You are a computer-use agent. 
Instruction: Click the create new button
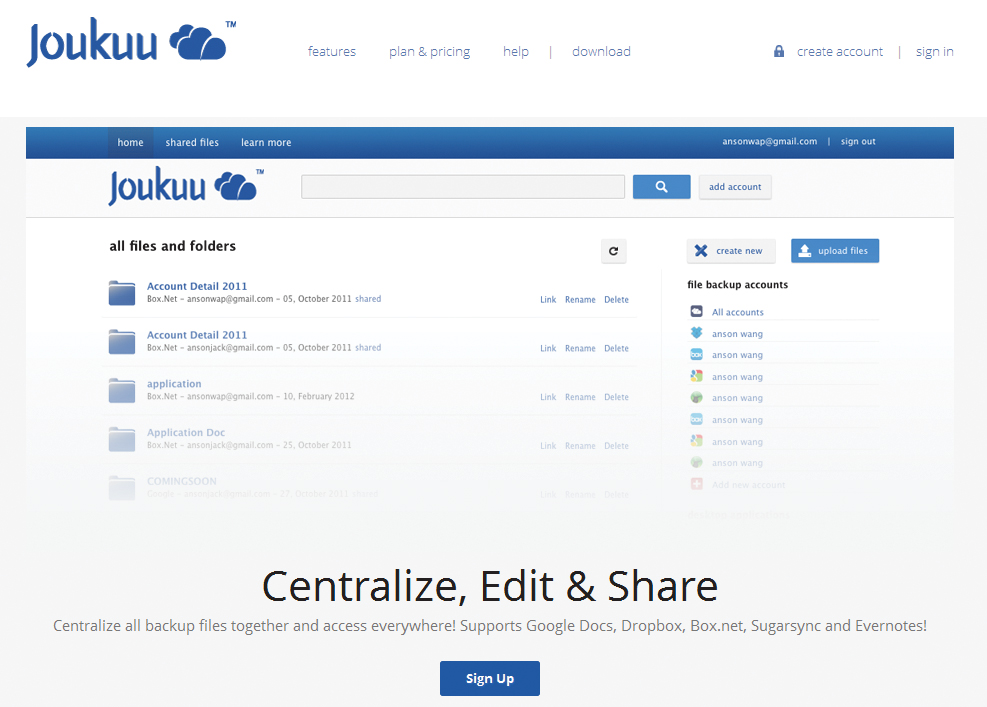pos(730,251)
